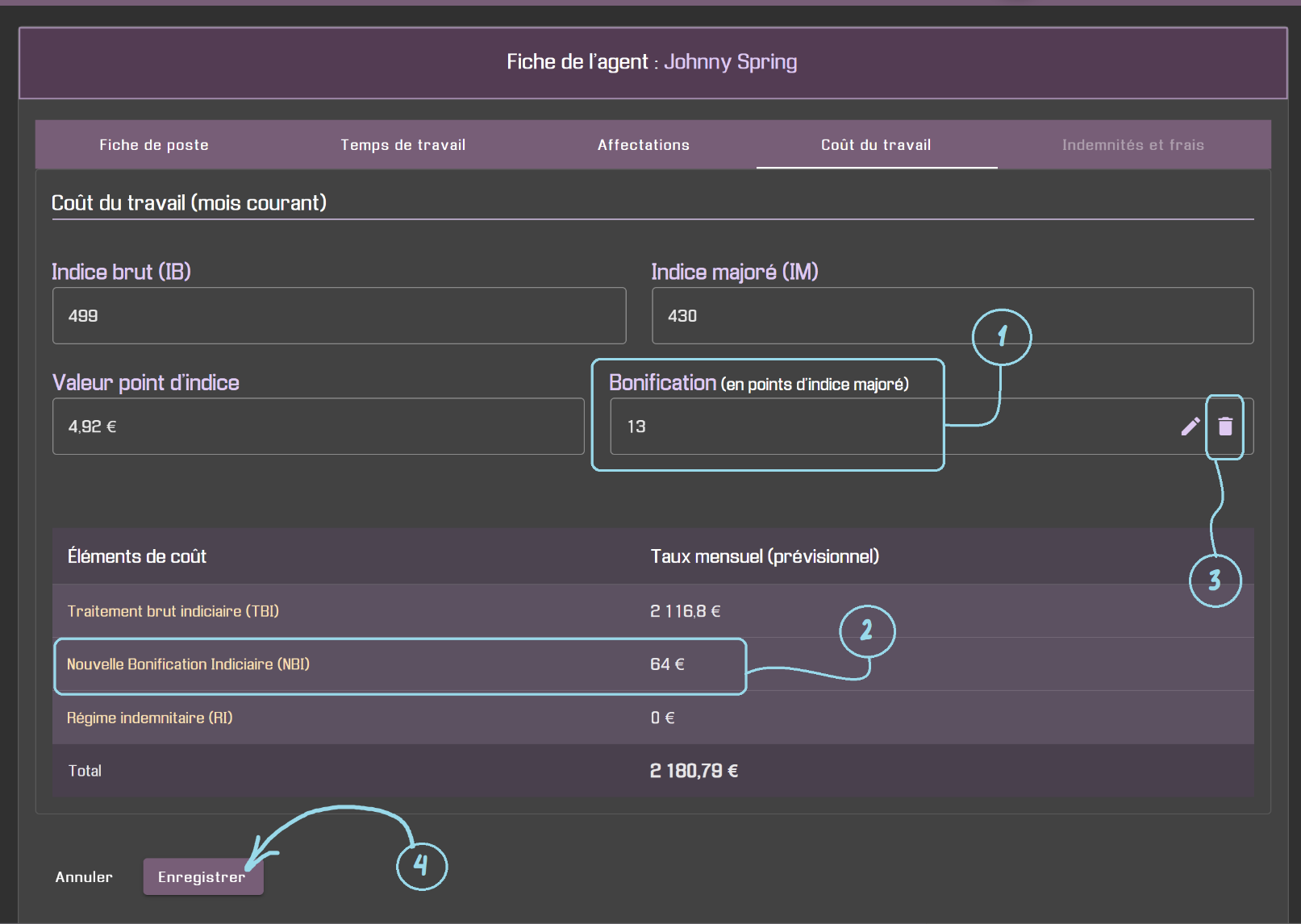The width and height of the screenshot is (1301, 924).
Task: Select the Coût du travail tab
Action: pos(876,145)
